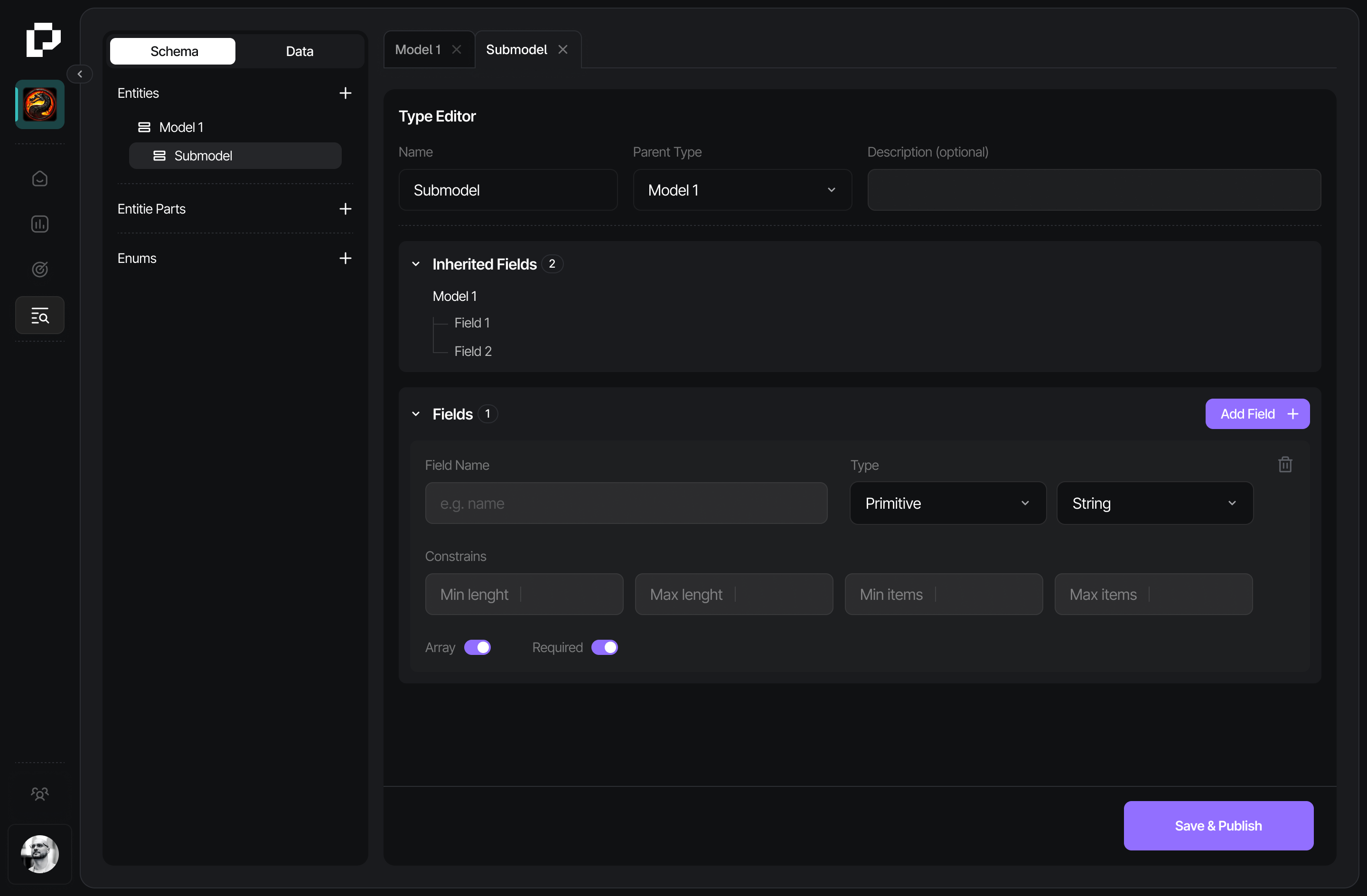Click the home icon in left sidebar
Viewport: 1367px width, 896px height.
pyautogui.click(x=39, y=178)
